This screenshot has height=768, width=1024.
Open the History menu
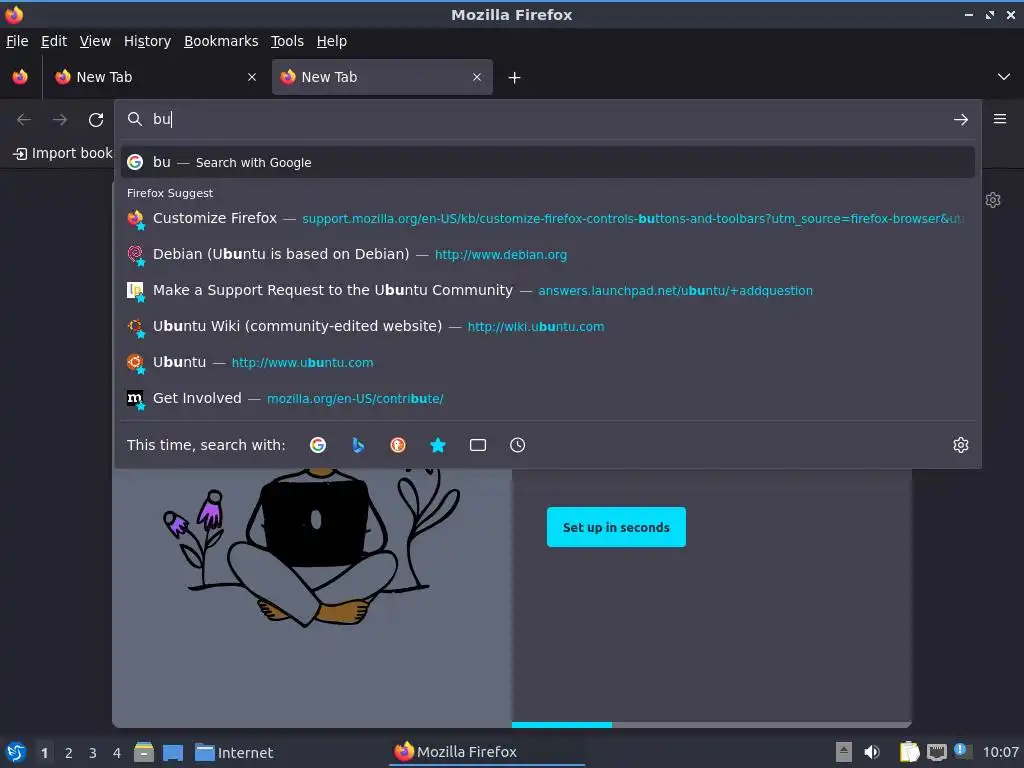click(147, 41)
